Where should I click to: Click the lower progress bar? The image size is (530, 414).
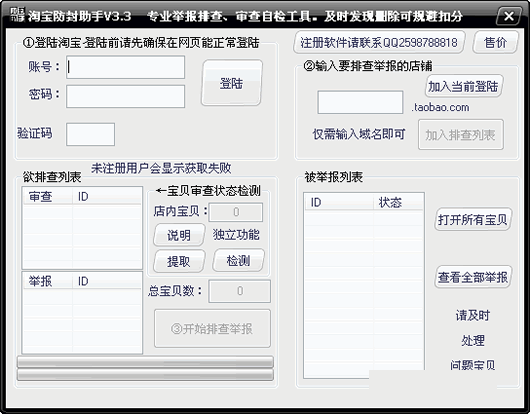click(145, 375)
